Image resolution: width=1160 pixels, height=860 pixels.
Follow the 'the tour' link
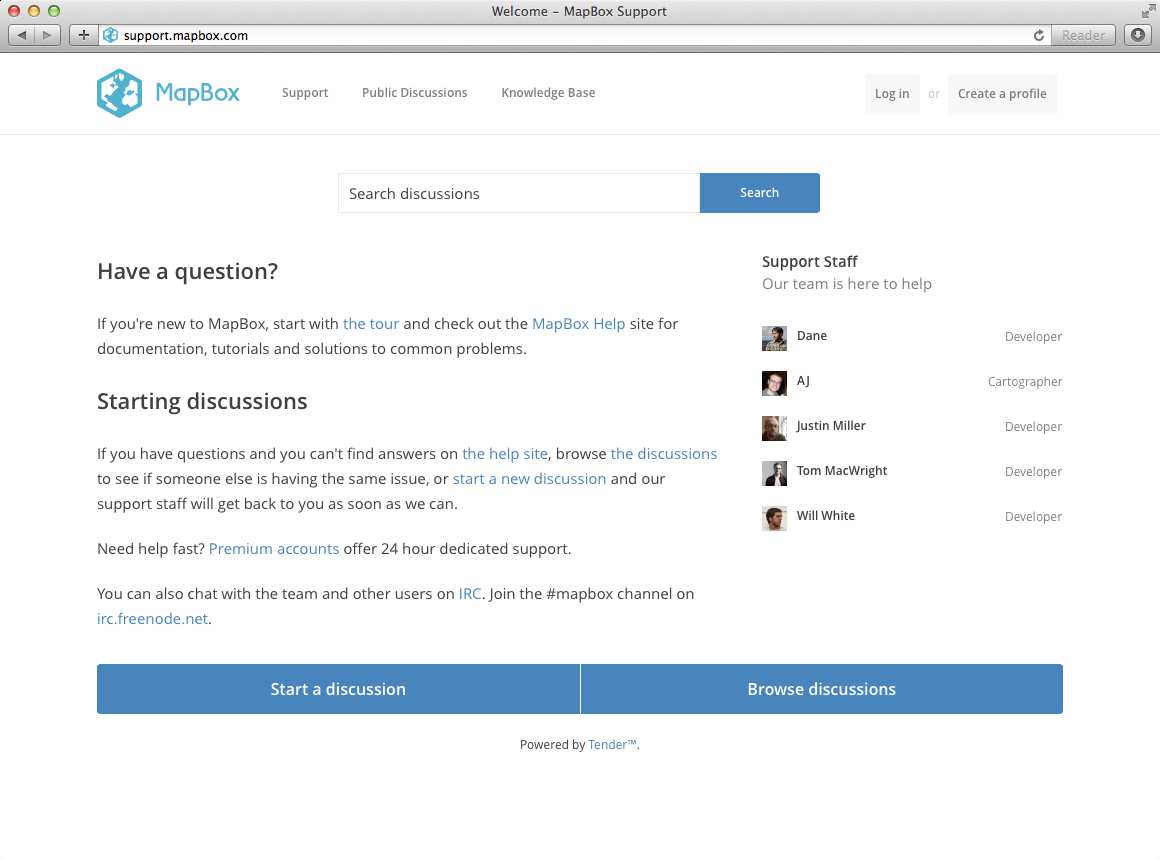pos(371,324)
